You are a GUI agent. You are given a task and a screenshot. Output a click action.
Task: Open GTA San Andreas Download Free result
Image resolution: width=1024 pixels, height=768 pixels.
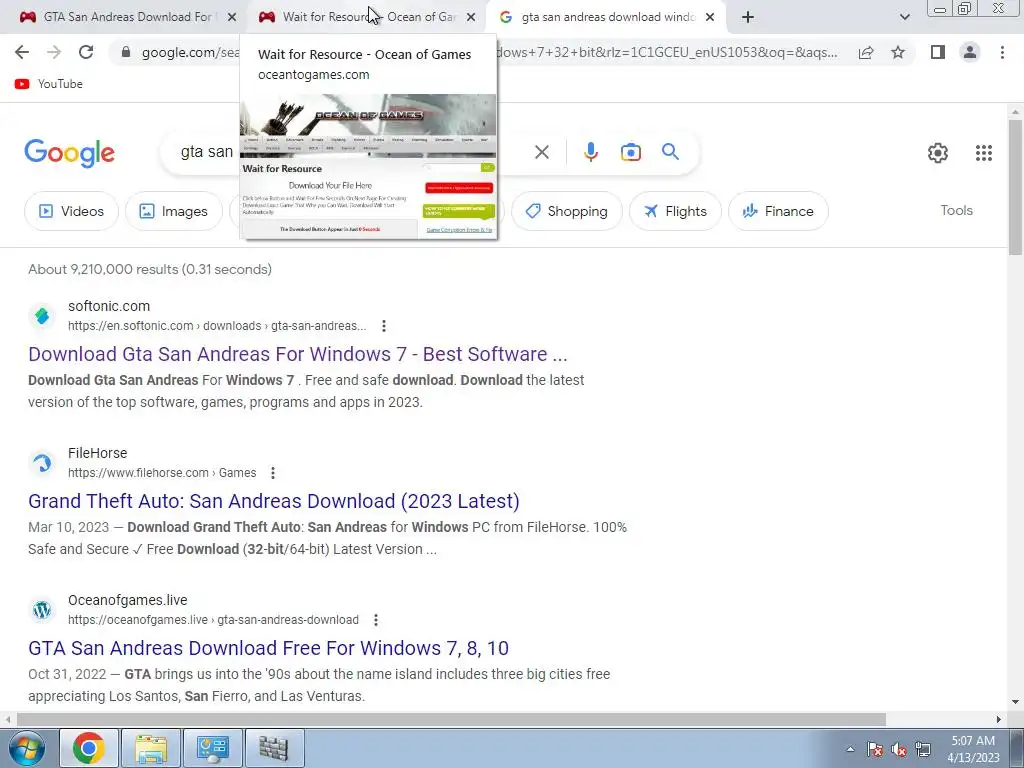(268, 648)
